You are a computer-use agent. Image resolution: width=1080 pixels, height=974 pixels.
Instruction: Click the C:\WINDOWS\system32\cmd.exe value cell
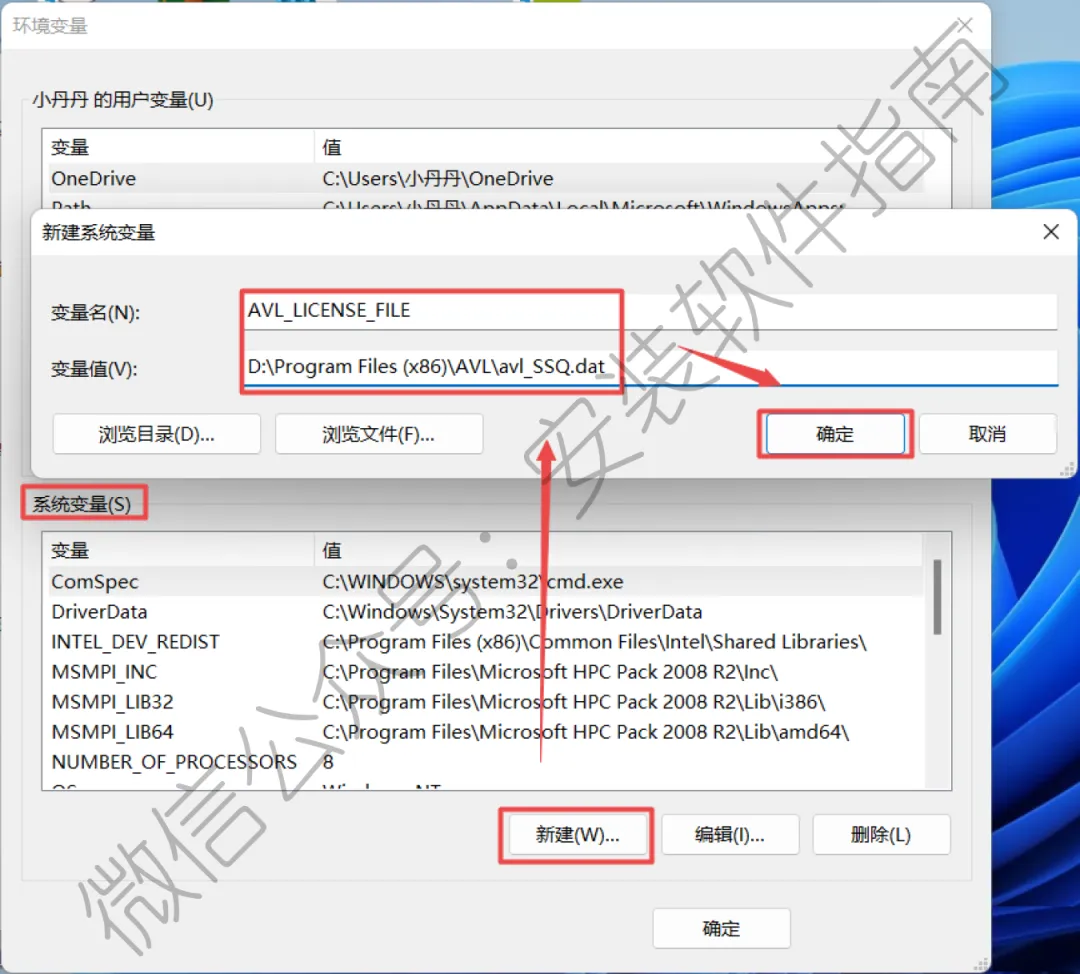pos(472,582)
